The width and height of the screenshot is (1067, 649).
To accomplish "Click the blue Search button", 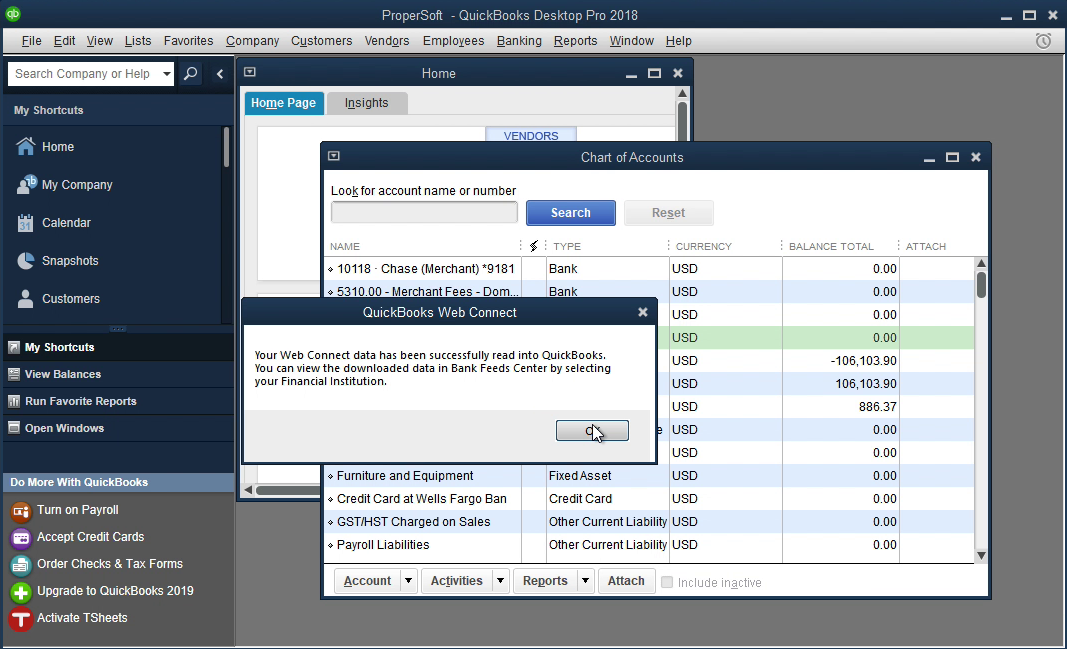I will pos(570,213).
